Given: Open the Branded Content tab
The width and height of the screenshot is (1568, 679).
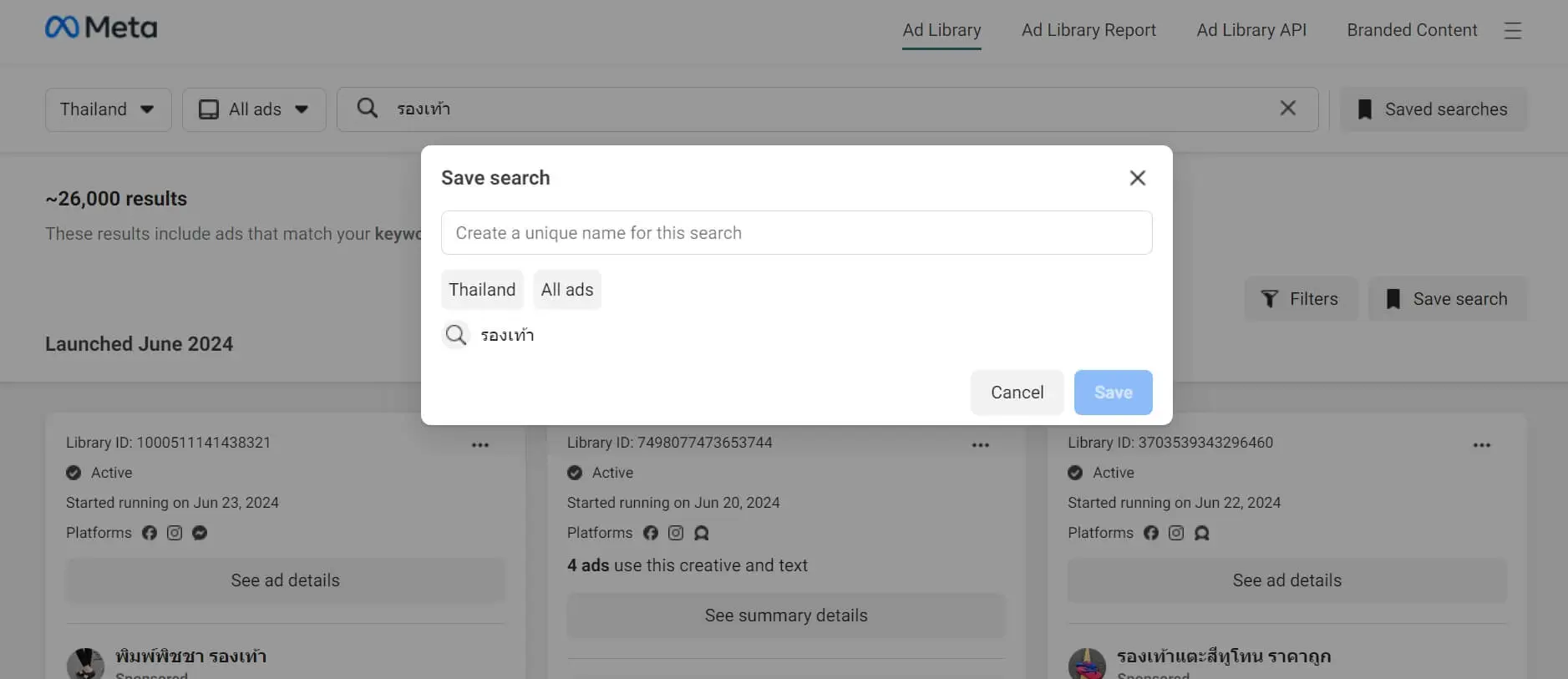Looking at the screenshot, I should (1412, 30).
